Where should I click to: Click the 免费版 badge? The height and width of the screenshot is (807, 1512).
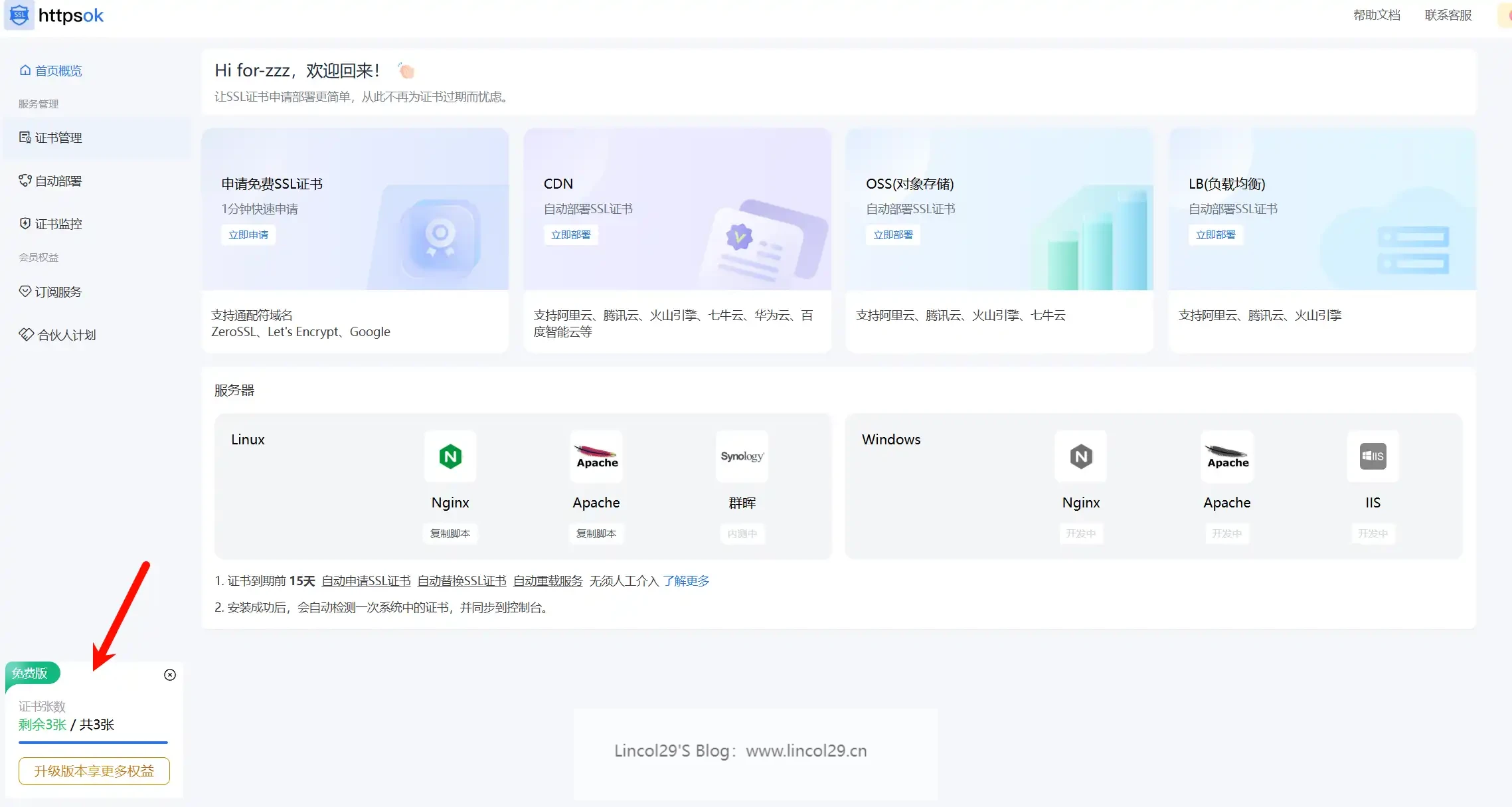click(x=31, y=673)
